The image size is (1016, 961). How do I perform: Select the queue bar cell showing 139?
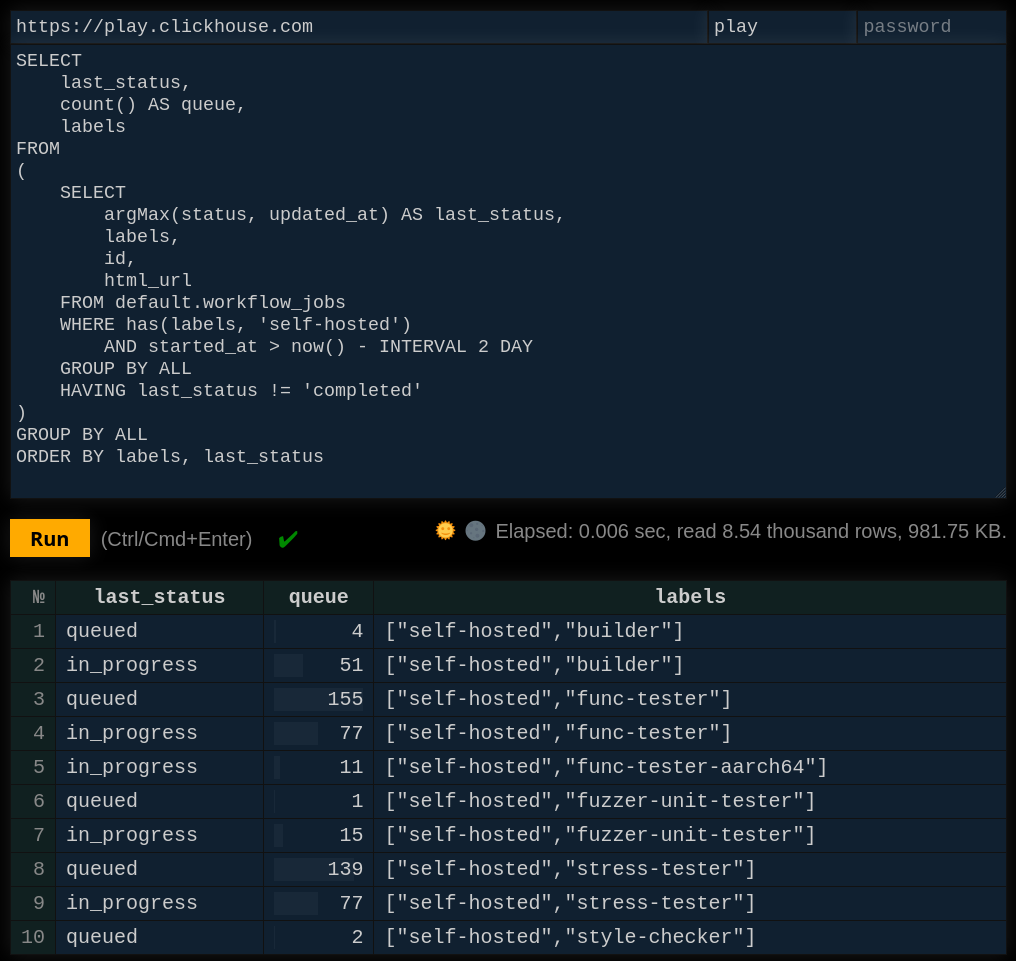tap(318, 869)
